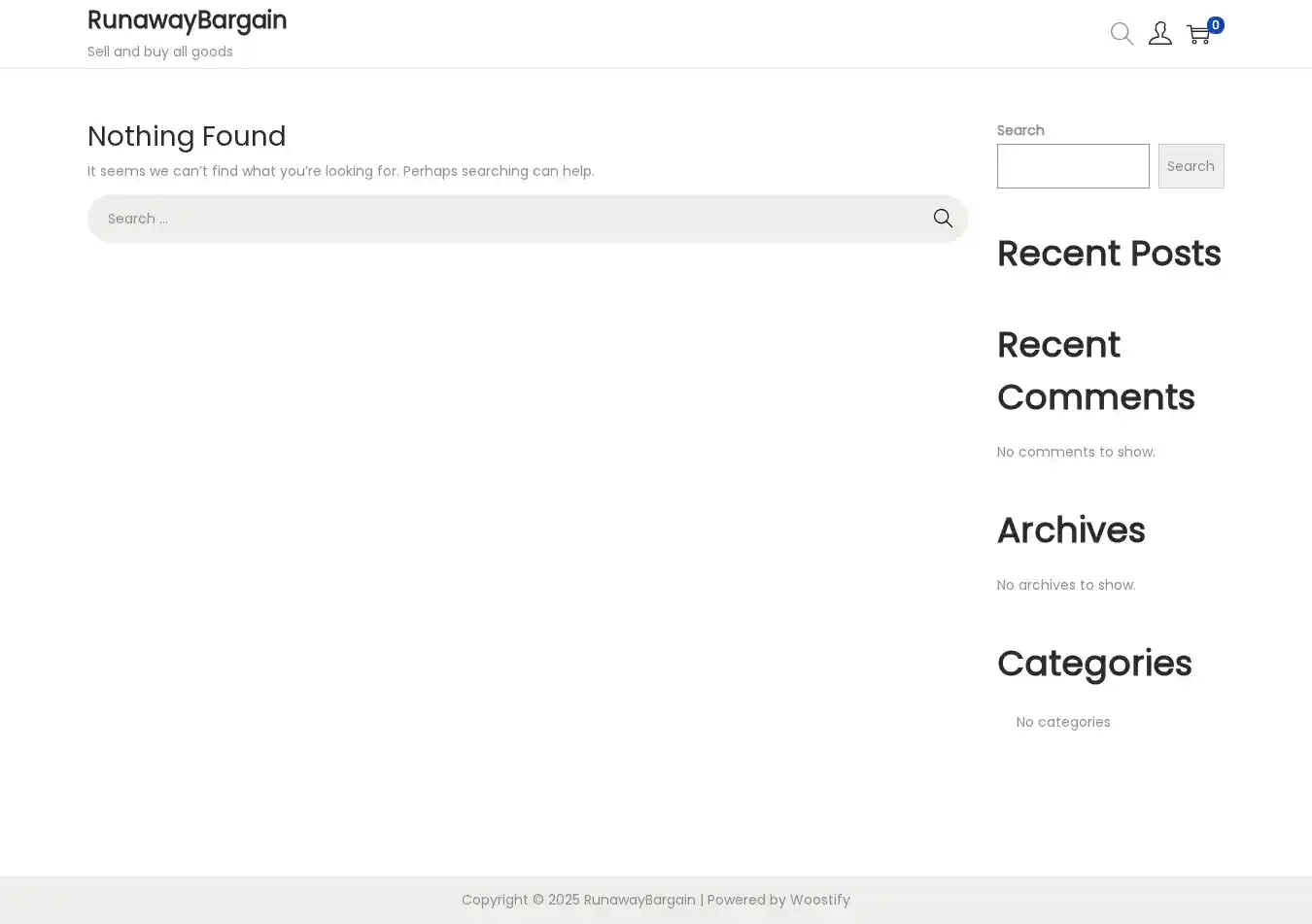
Task: Click the footer RunawayBargain copyright link
Action: point(639,900)
